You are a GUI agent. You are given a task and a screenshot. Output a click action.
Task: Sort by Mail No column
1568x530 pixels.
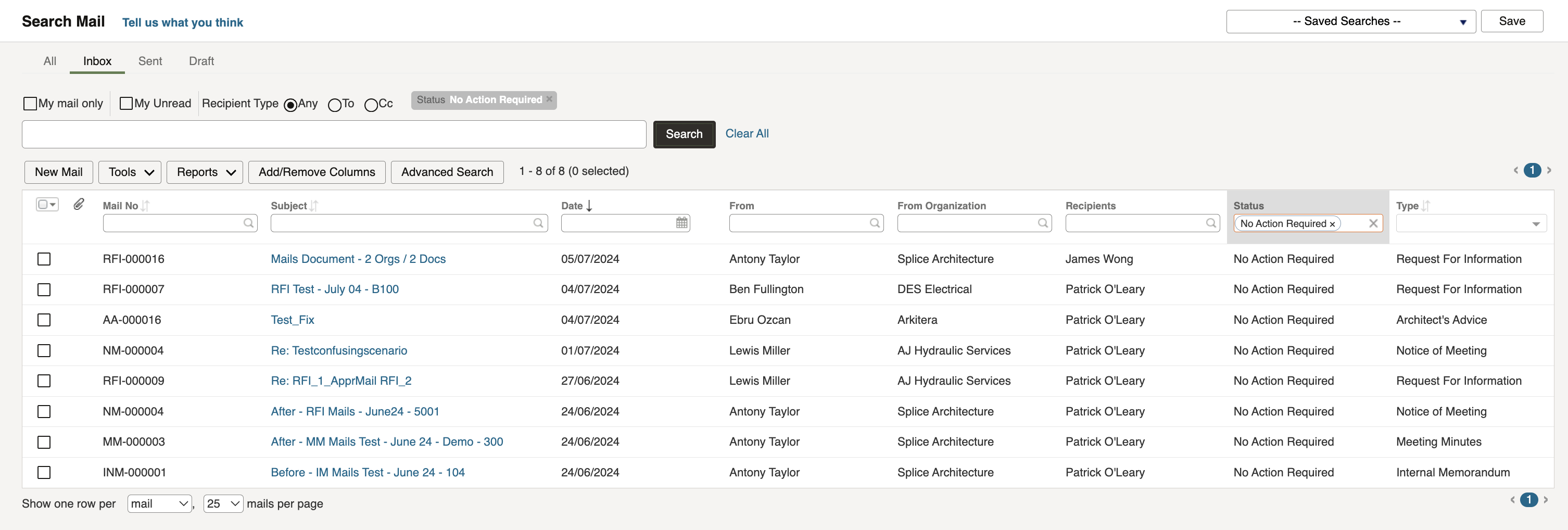coord(145,206)
